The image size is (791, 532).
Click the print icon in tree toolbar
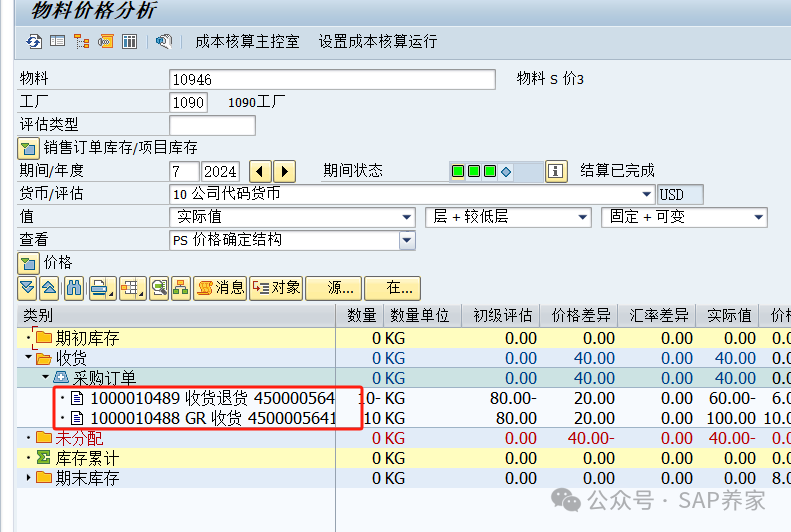point(102,288)
